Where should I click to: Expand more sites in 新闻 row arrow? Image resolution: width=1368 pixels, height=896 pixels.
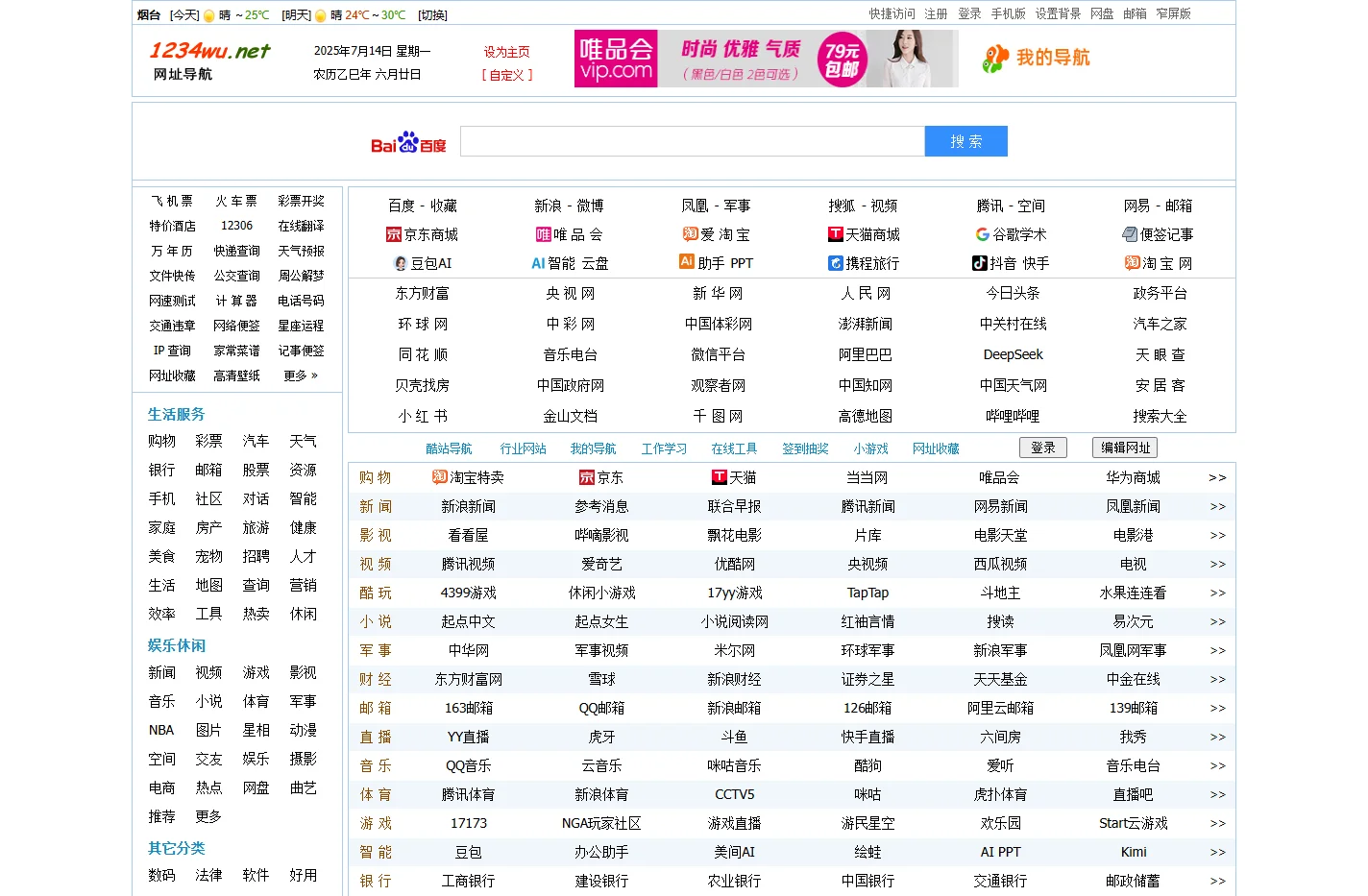1217,506
